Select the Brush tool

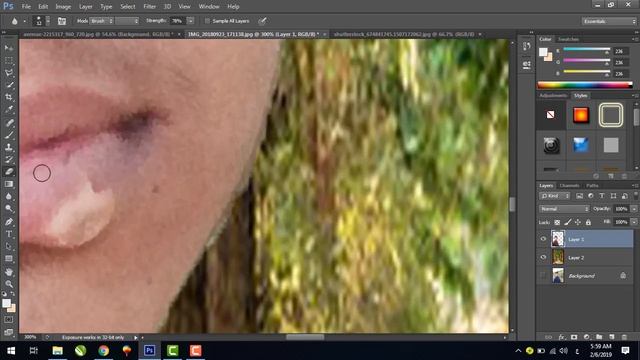point(9,135)
